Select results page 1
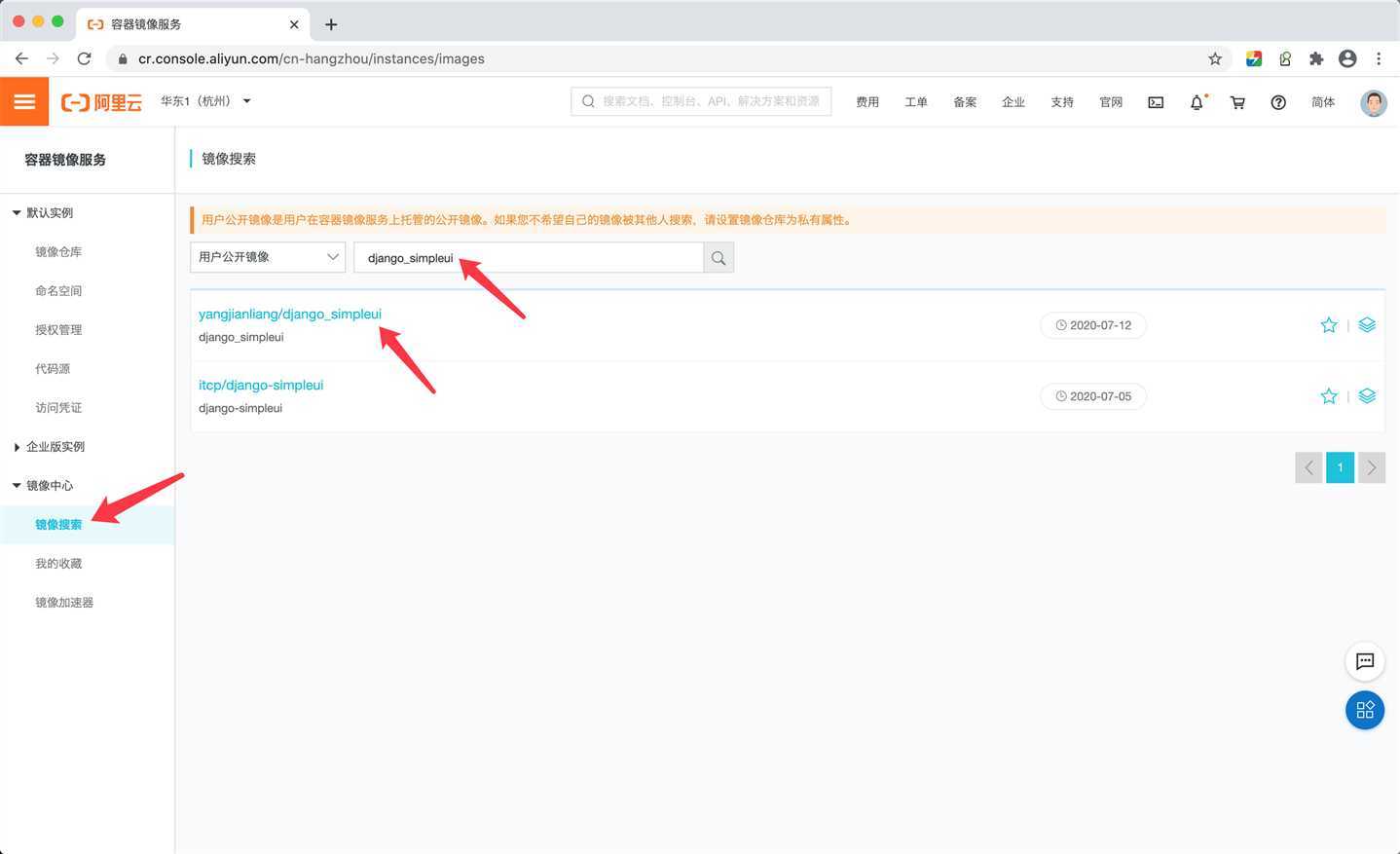This screenshot has width=1400, height=854. [1340, 467]
